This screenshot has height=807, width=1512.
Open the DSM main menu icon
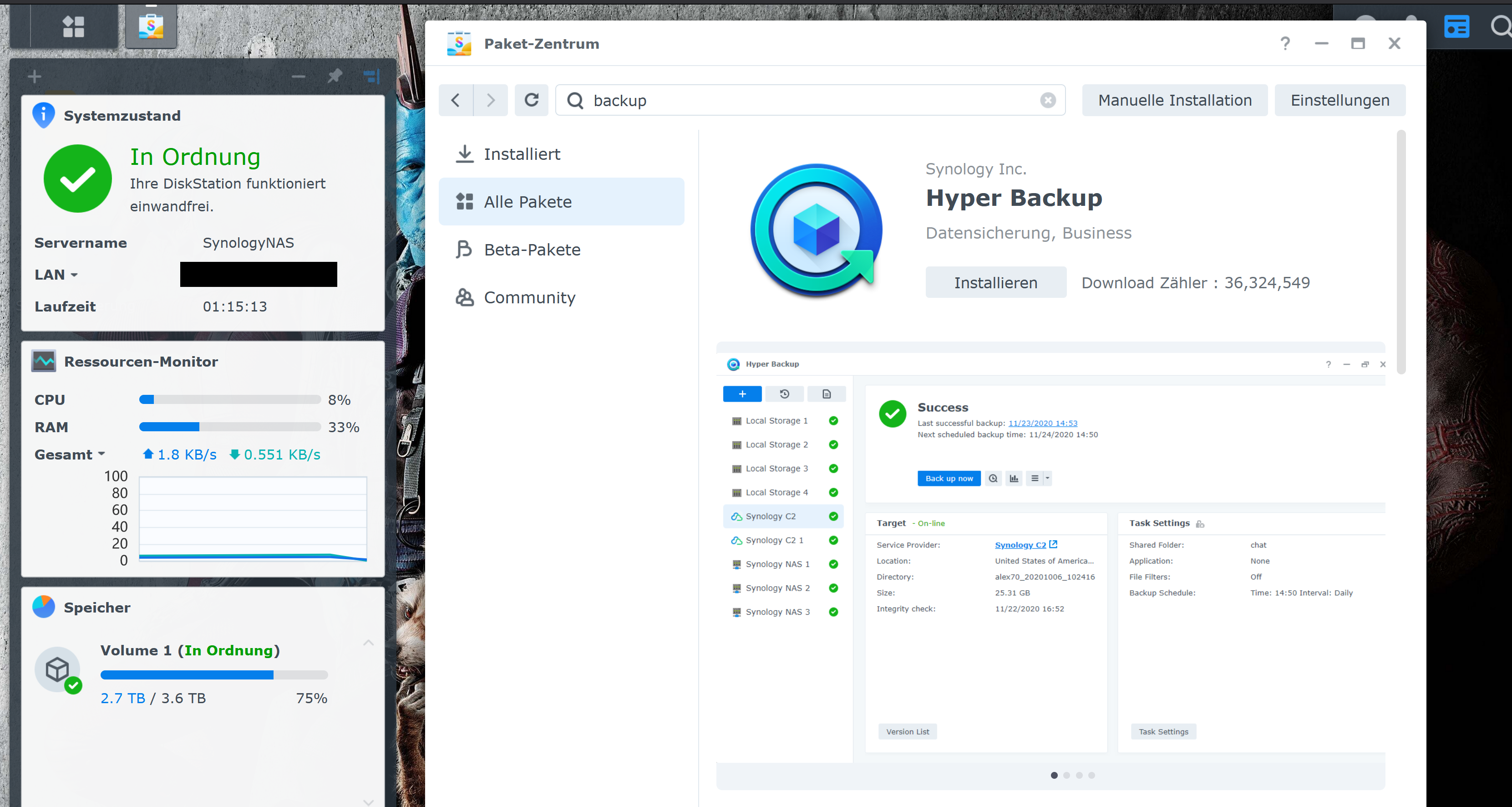(x=73, y=26)
